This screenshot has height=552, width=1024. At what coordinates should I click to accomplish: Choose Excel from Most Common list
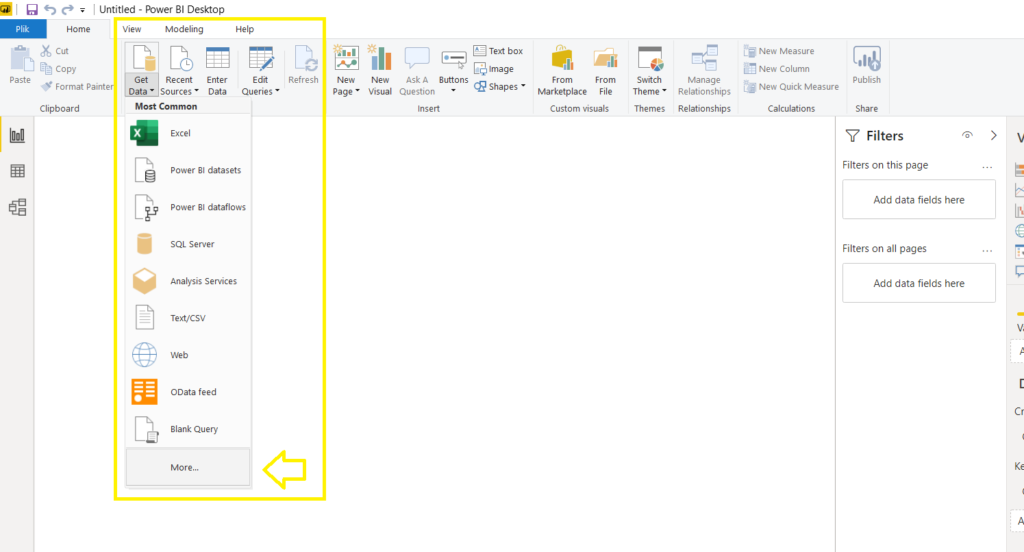coord(188,133)
